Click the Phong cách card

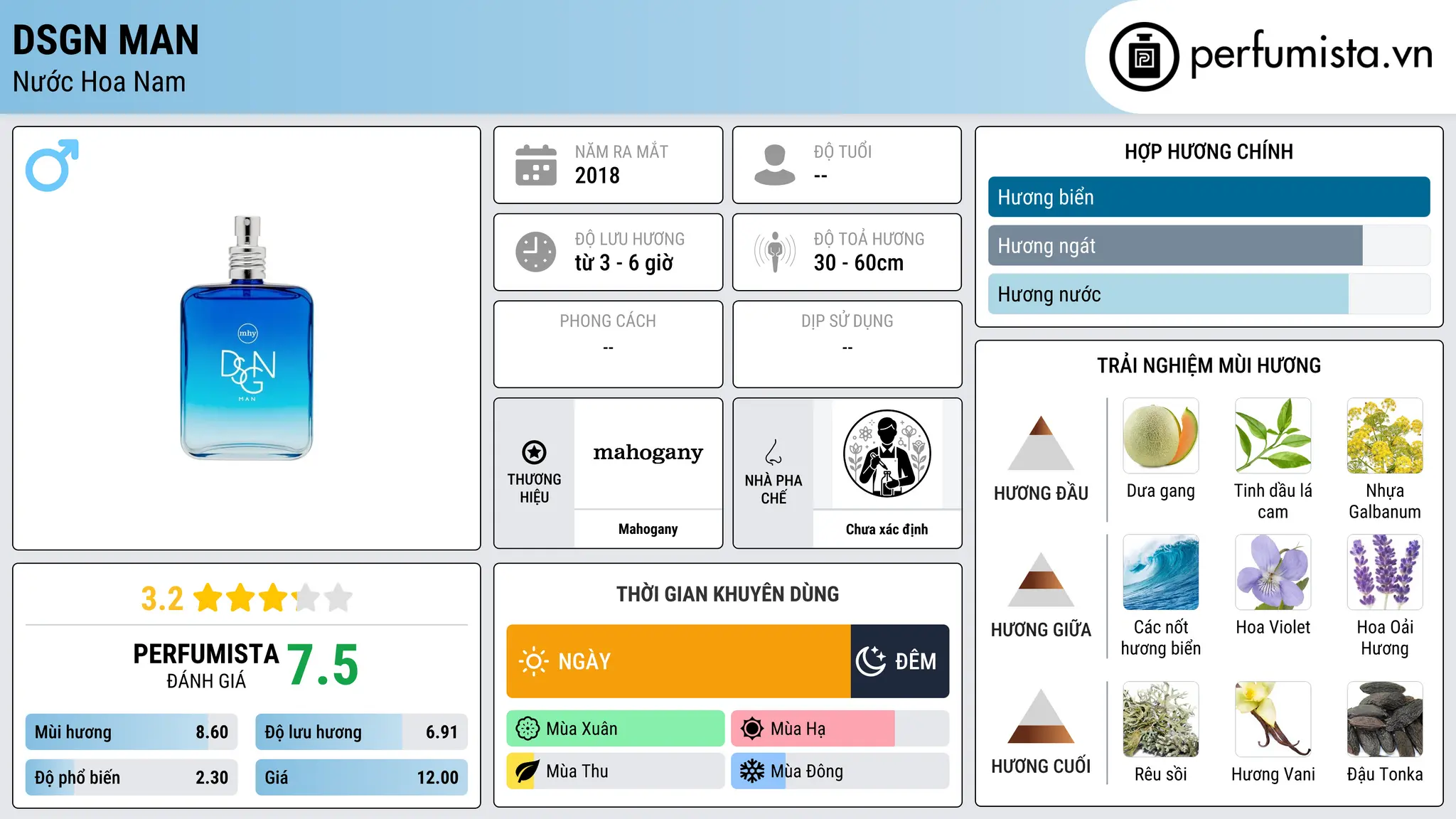[x=608, y=344]
